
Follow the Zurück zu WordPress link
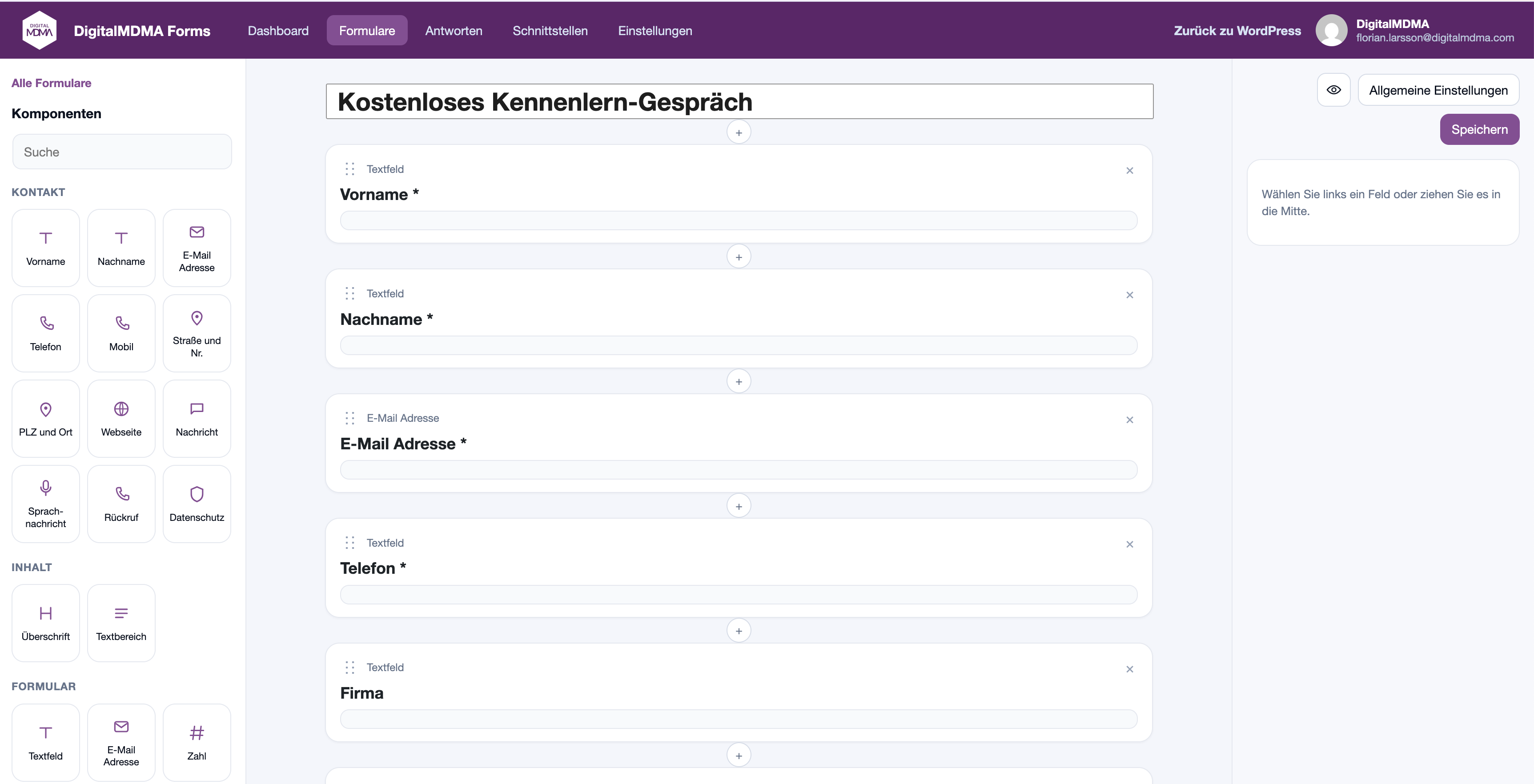[x=1237, y=30]
